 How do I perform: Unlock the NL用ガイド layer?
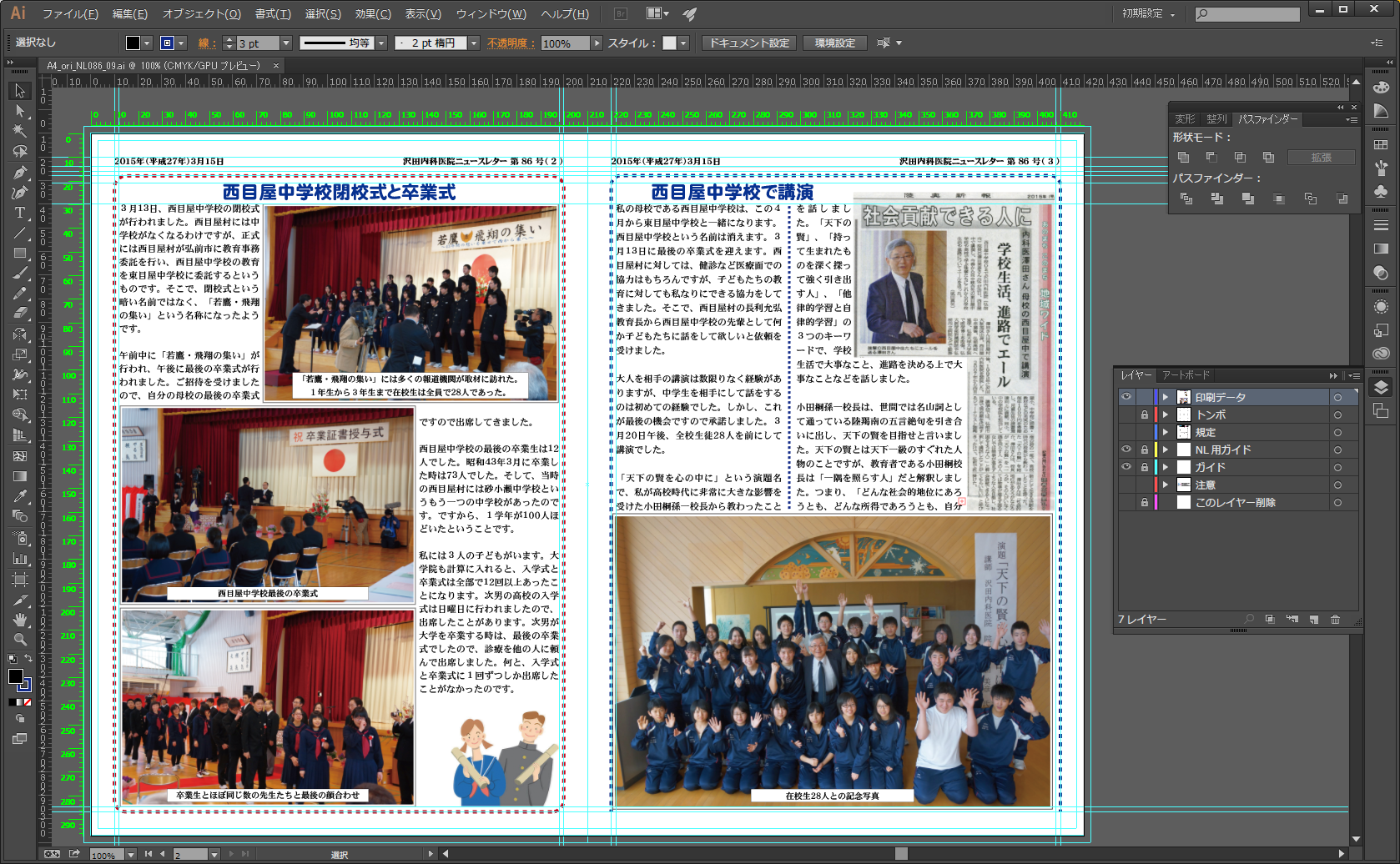pyautogui.click(x=1145, y=450)
